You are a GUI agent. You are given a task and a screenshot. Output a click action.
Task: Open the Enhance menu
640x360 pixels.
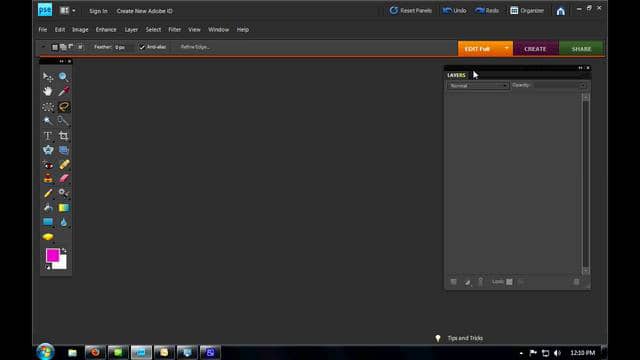(x=106, y=29)
